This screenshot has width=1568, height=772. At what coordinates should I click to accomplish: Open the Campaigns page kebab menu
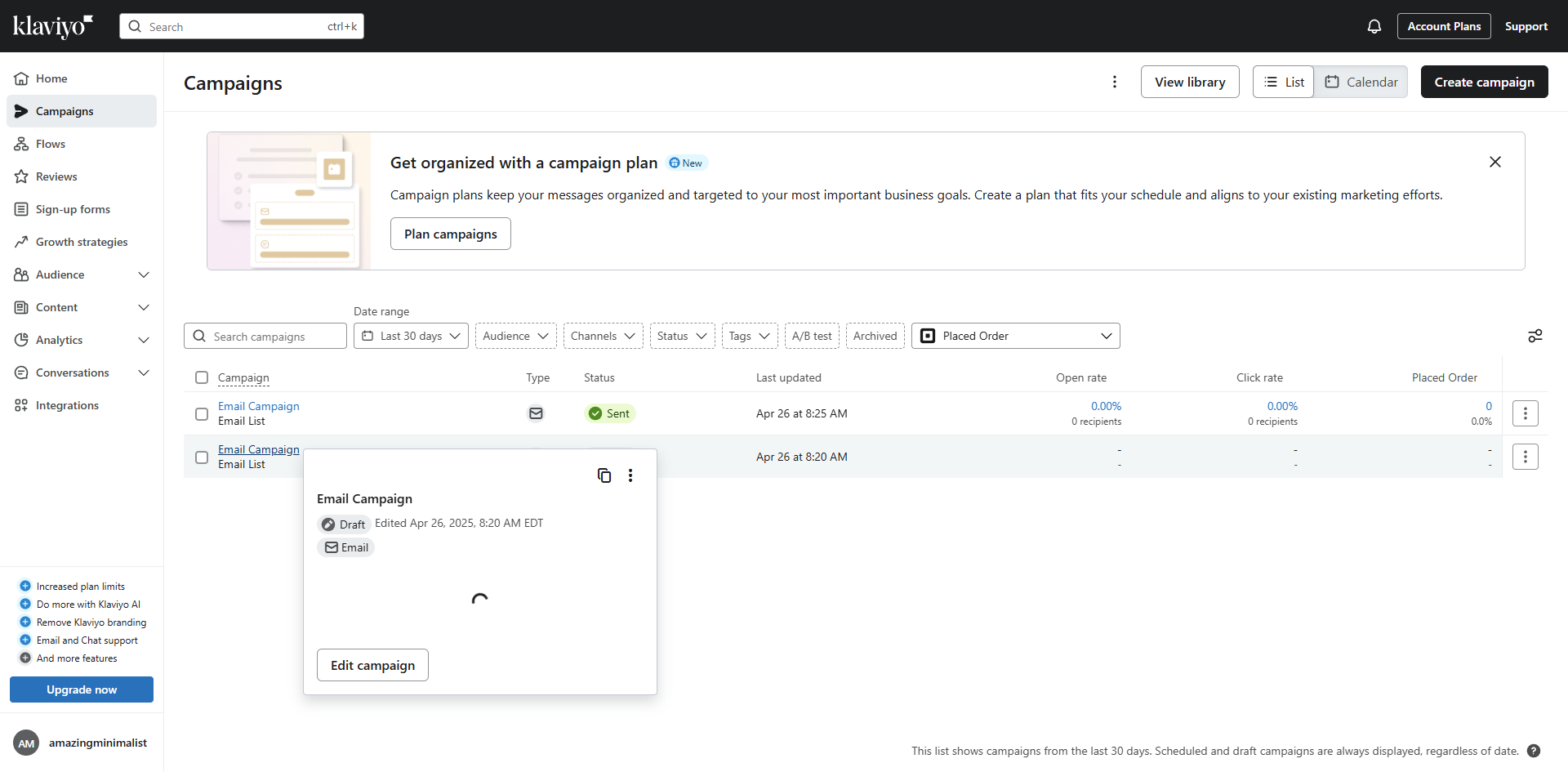pyautogui.click(x=1115, y=82)
